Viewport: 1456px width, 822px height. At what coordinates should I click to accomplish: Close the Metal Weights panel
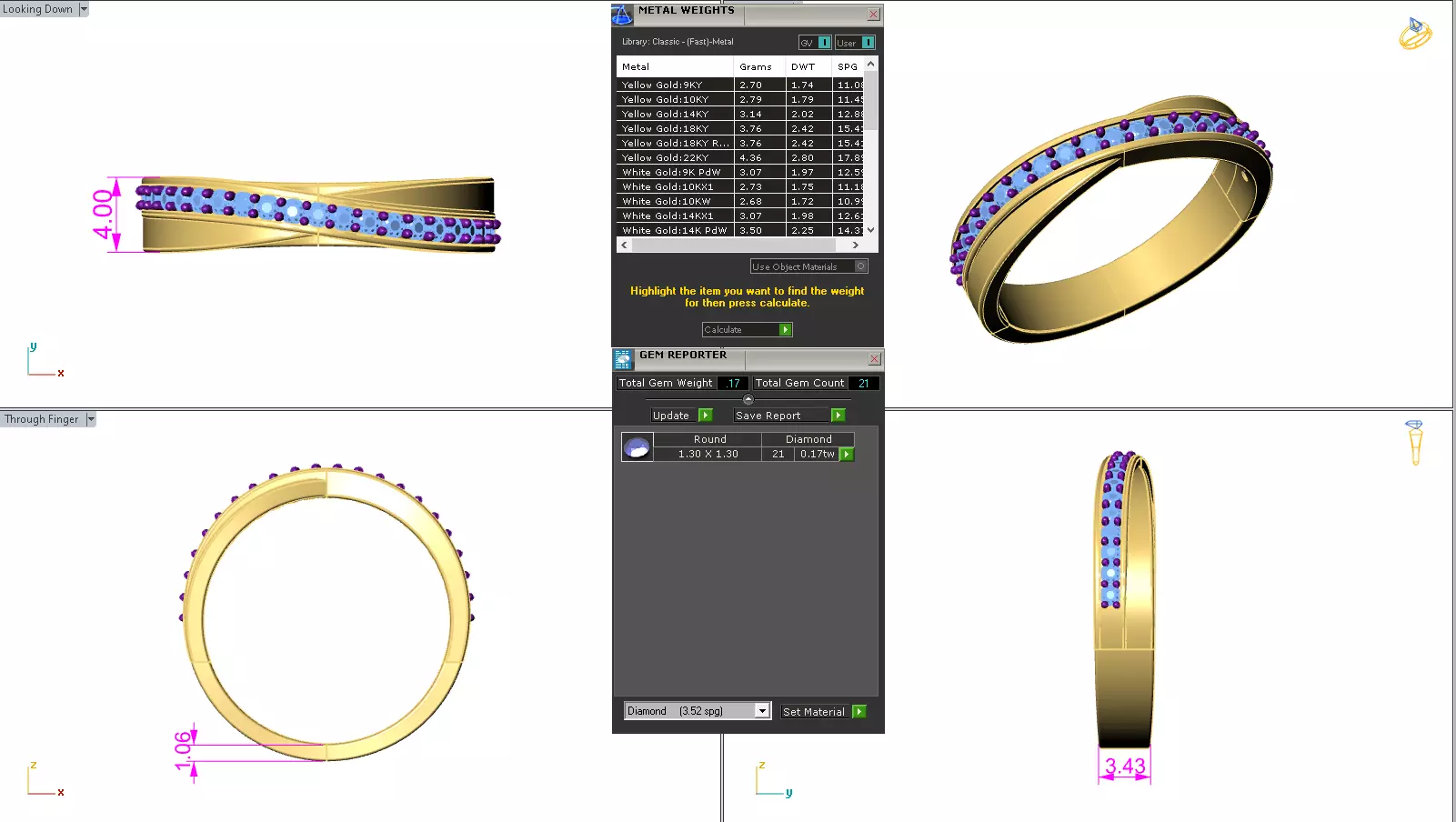click(x=874, y=14)
